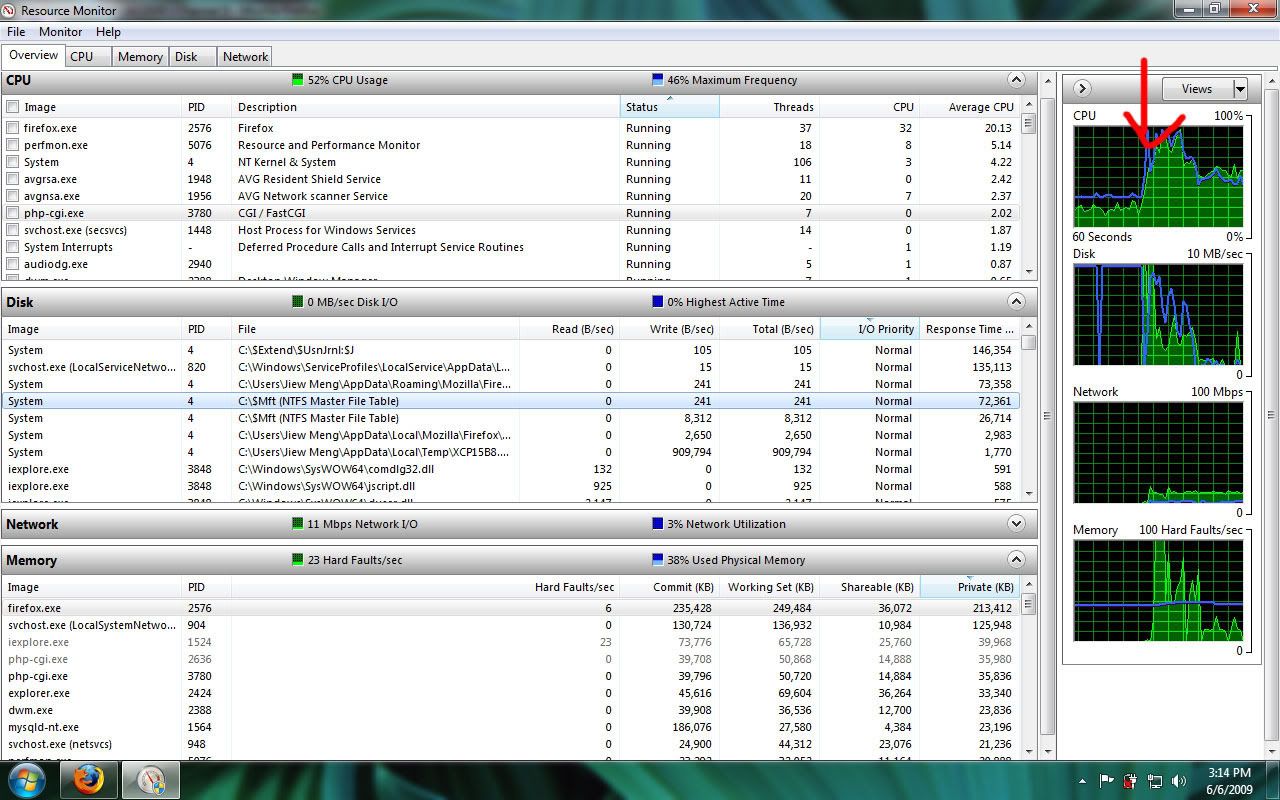Click the network connection tray icon
The width and height of the screenshot is (1280, 800).
tap(1155, 781)
